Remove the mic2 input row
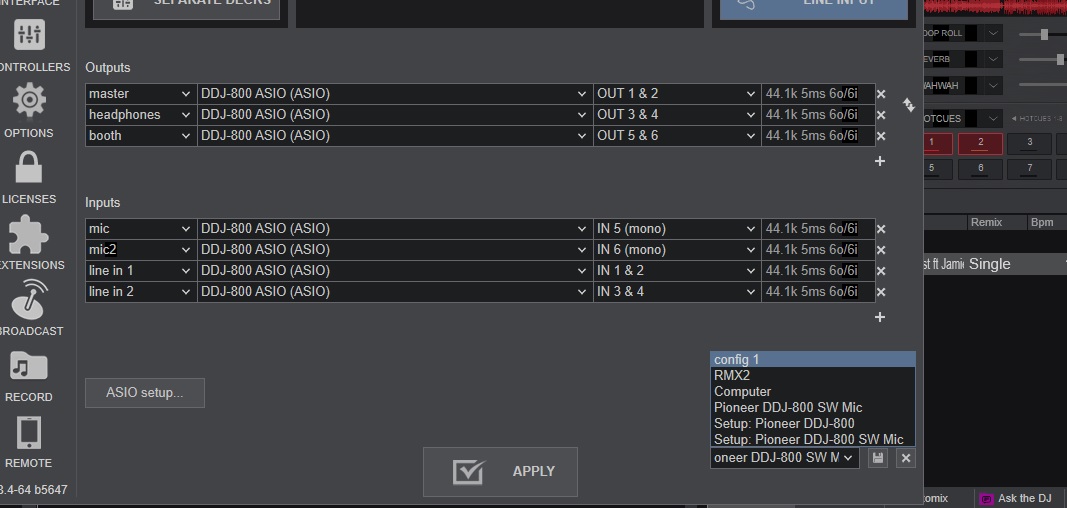The width and height of the screenshot is (1067, 508). point(881,250)
